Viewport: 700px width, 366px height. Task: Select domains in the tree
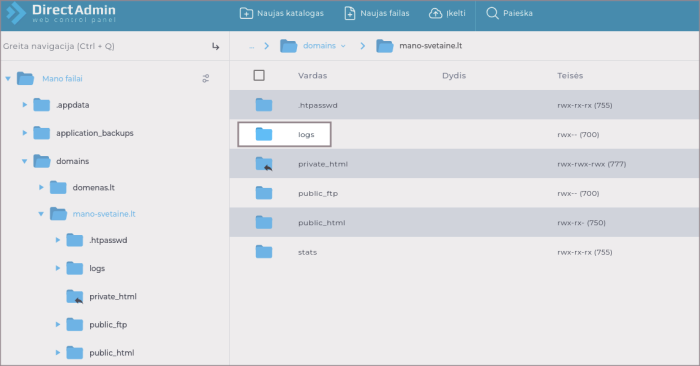pos(72,161)
